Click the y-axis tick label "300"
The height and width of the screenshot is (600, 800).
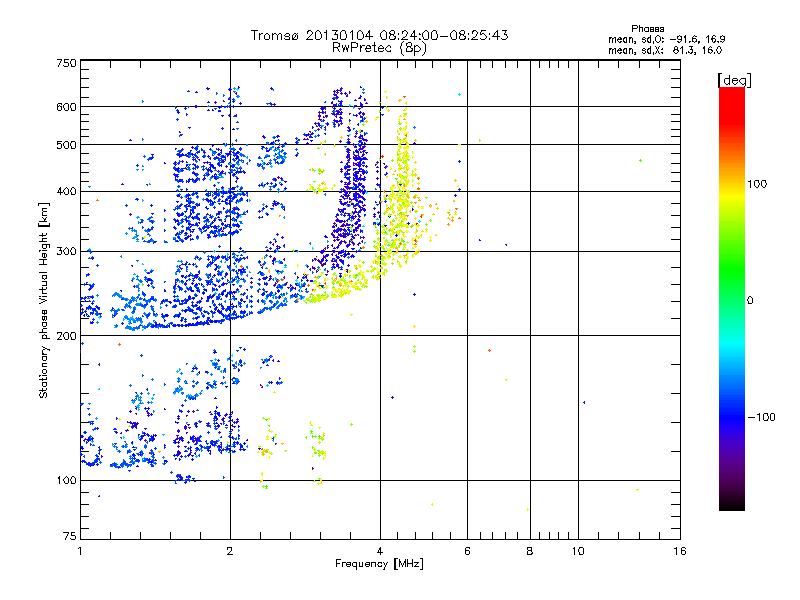tap(66, 252)
